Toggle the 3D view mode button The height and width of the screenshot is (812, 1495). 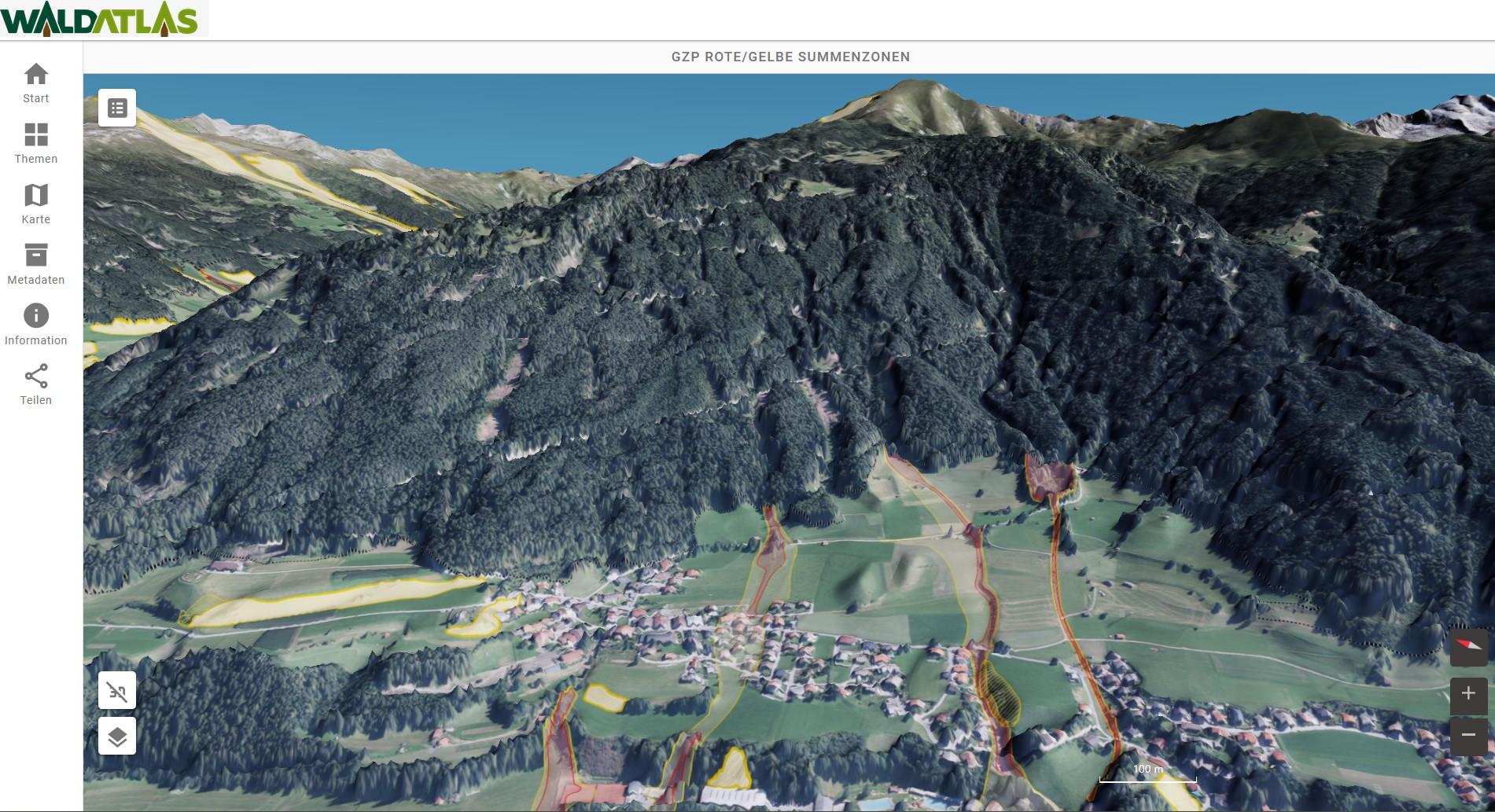coord(117,691)
